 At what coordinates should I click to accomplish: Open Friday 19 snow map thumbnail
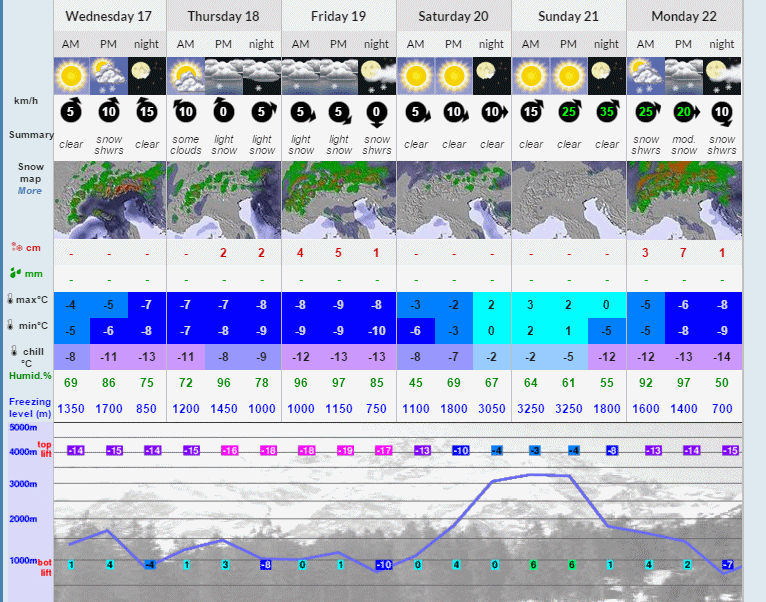(339, 200)
